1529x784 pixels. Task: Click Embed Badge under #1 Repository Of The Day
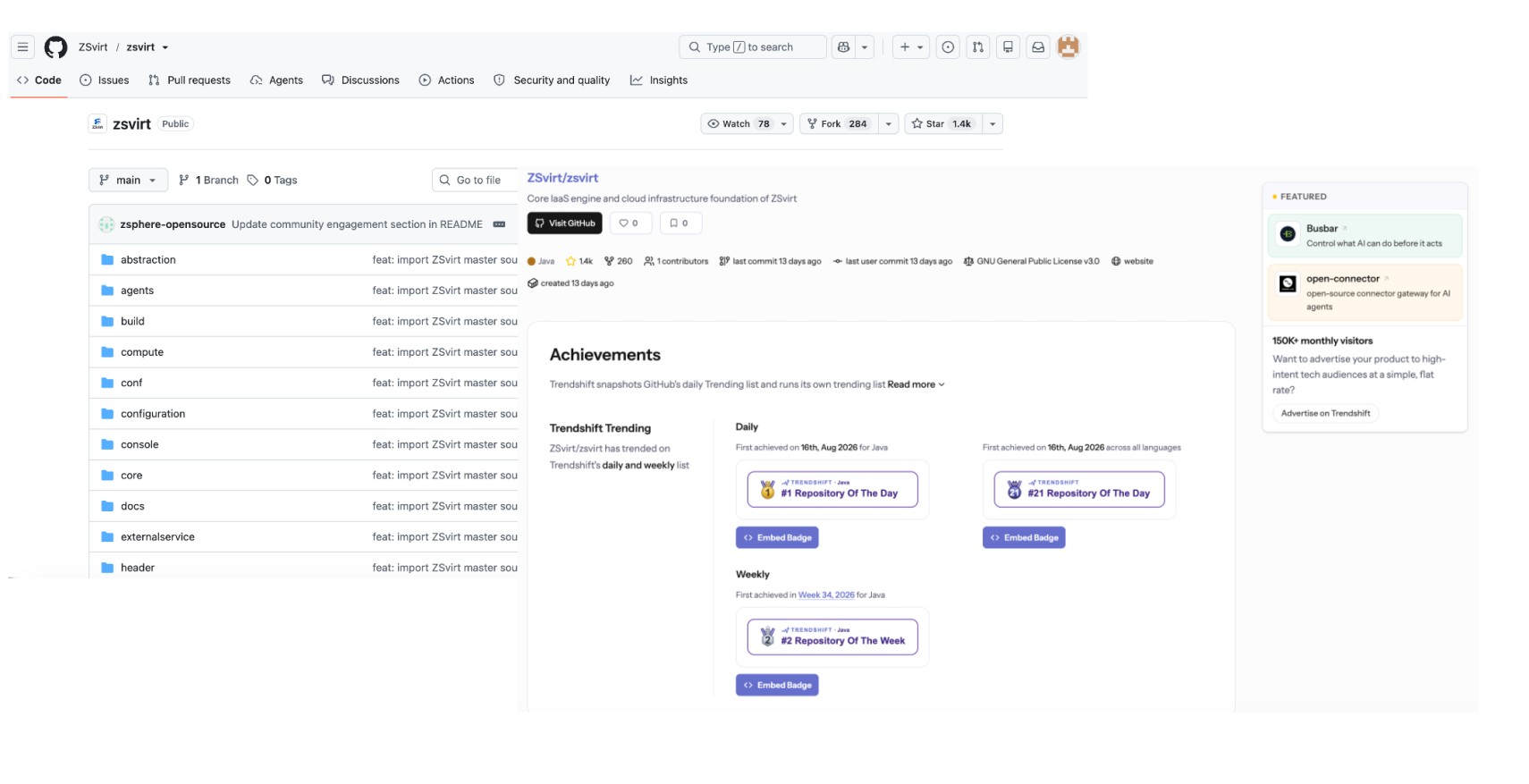(777, 537)
